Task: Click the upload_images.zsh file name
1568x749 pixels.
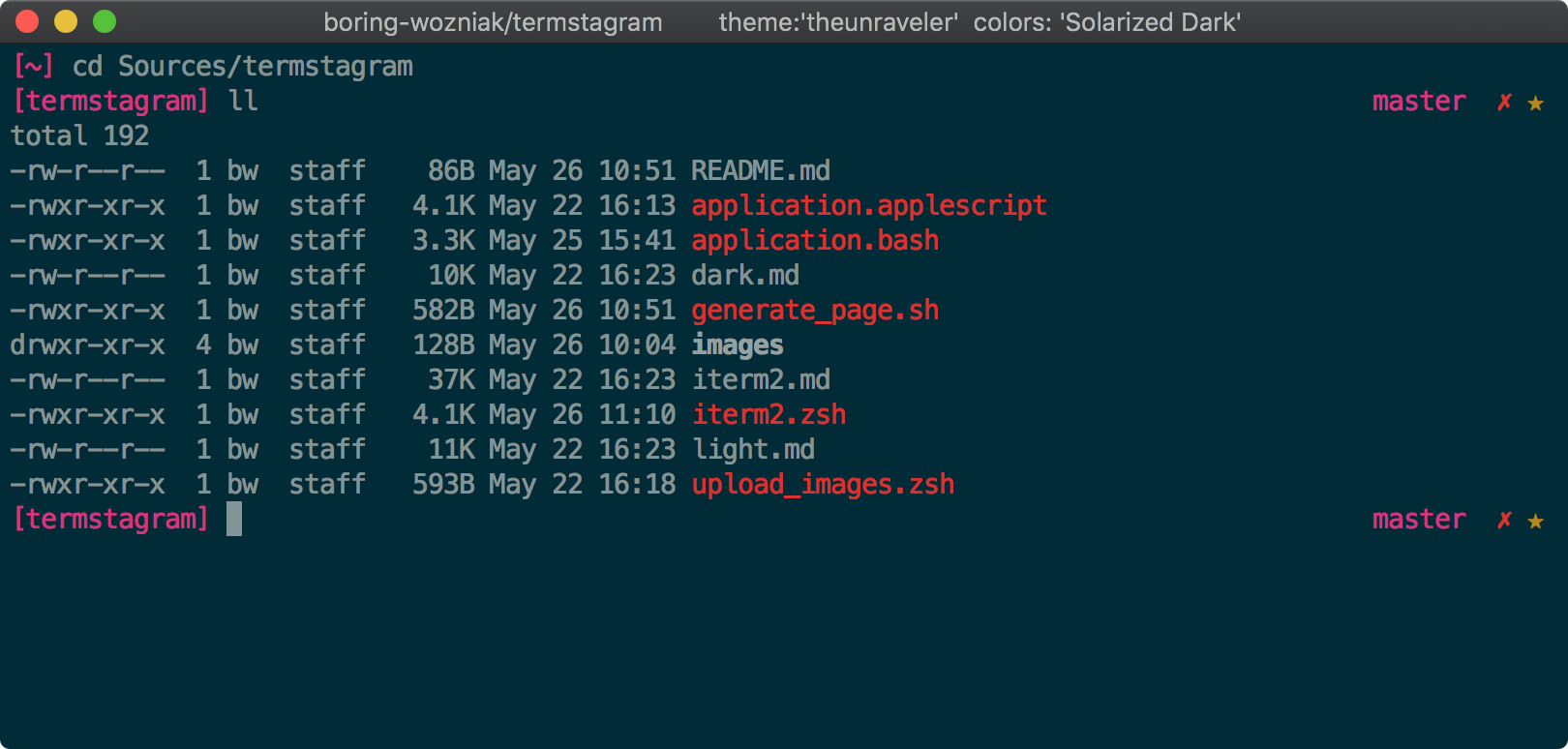Action: click(823, 485)
